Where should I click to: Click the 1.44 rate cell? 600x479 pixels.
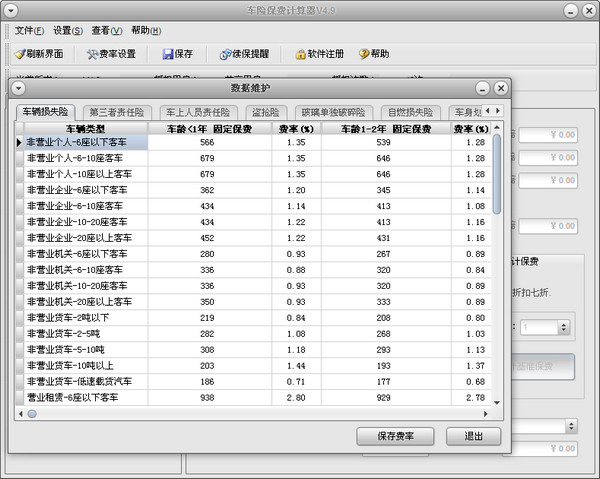coord(296,365)
